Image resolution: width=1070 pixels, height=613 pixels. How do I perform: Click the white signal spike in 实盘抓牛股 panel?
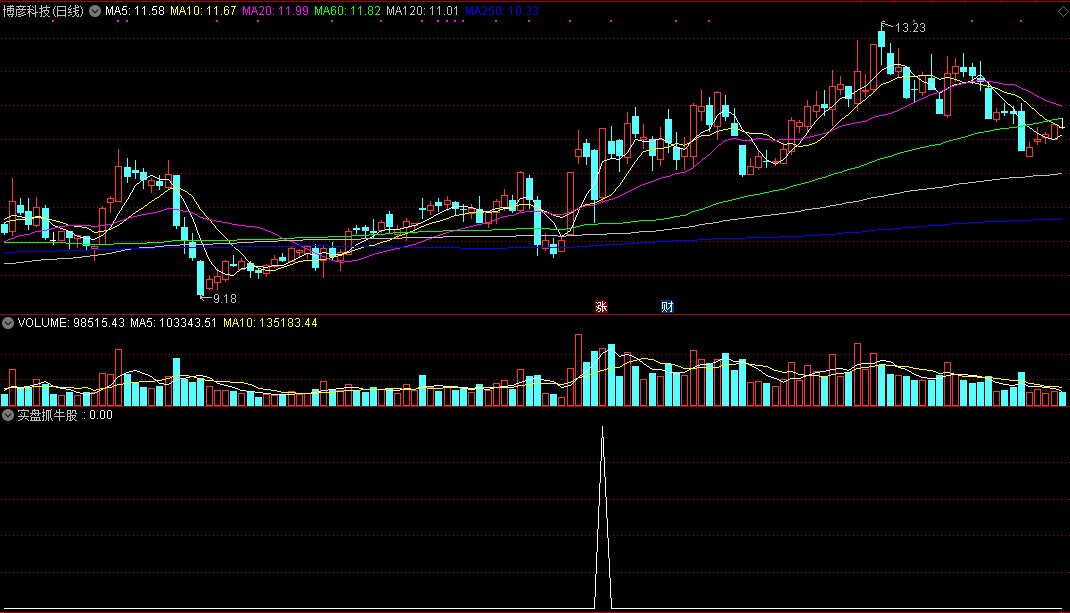click(603, 517)
